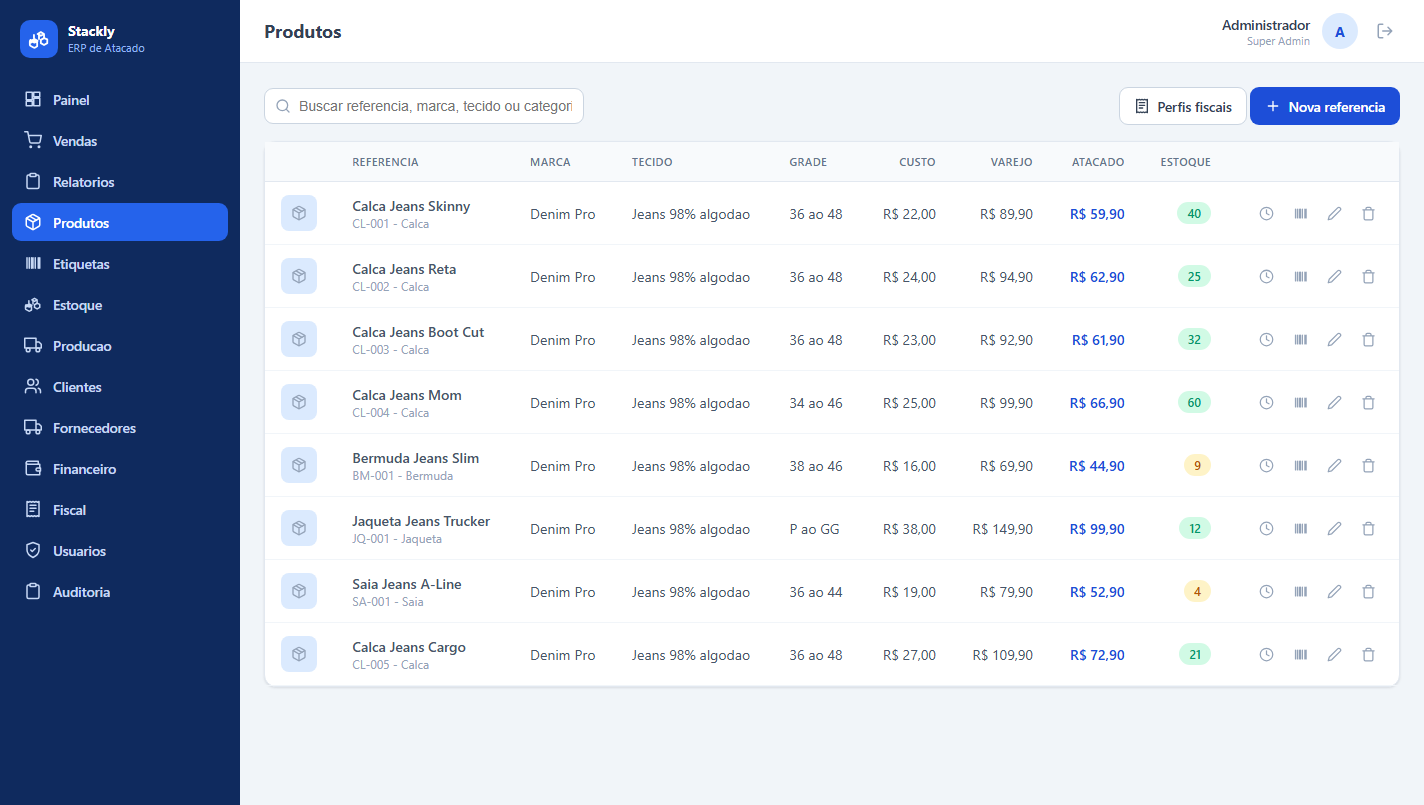Click the Stackly logo icon
Image resolution: width=1424 pixels, height=805 pixels.
pos(39,39)
